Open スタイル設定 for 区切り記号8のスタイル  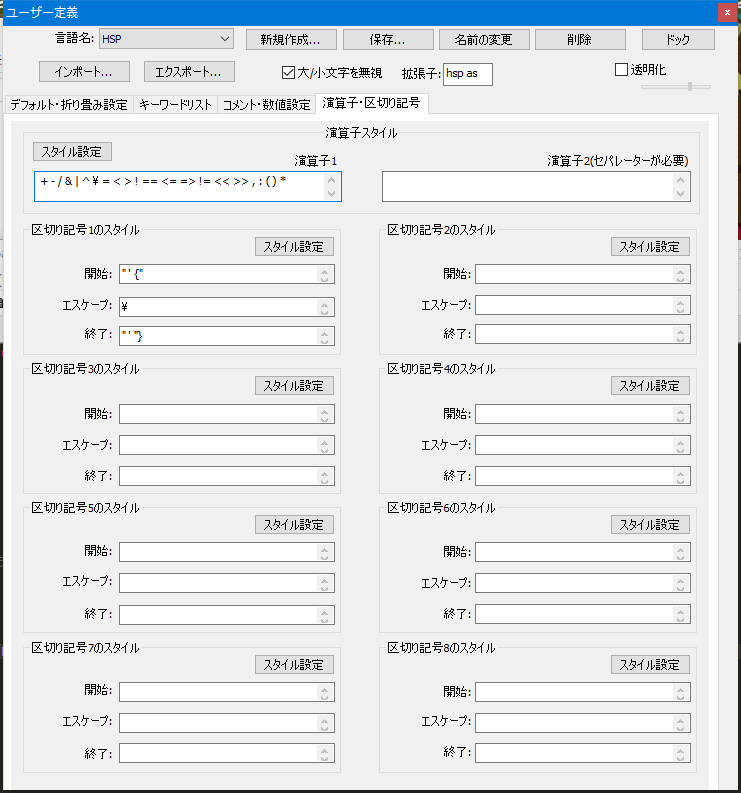tap(650, 665)
